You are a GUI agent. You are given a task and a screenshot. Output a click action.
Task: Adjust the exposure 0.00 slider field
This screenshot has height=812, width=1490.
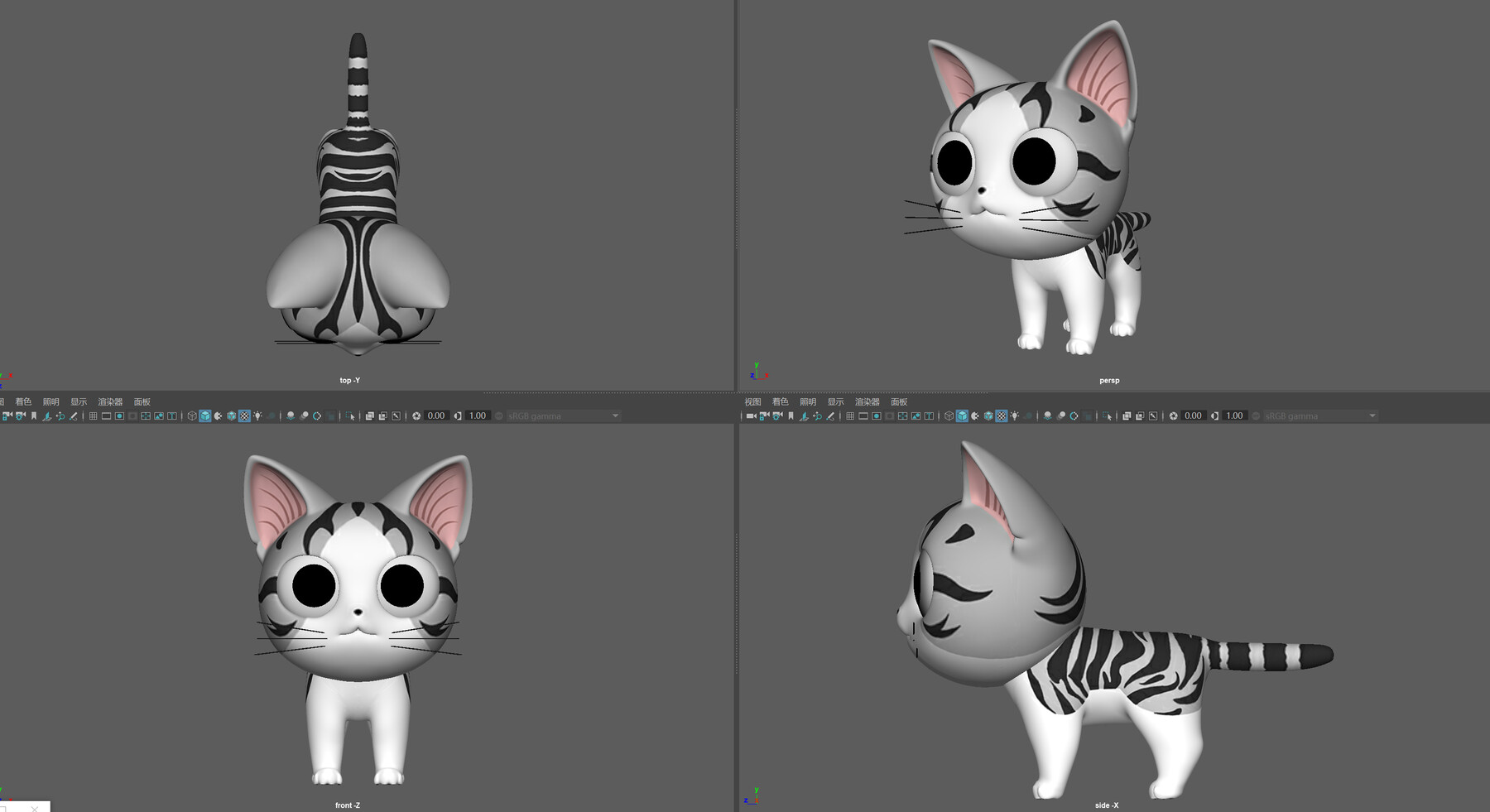click(x=436, y=416)
